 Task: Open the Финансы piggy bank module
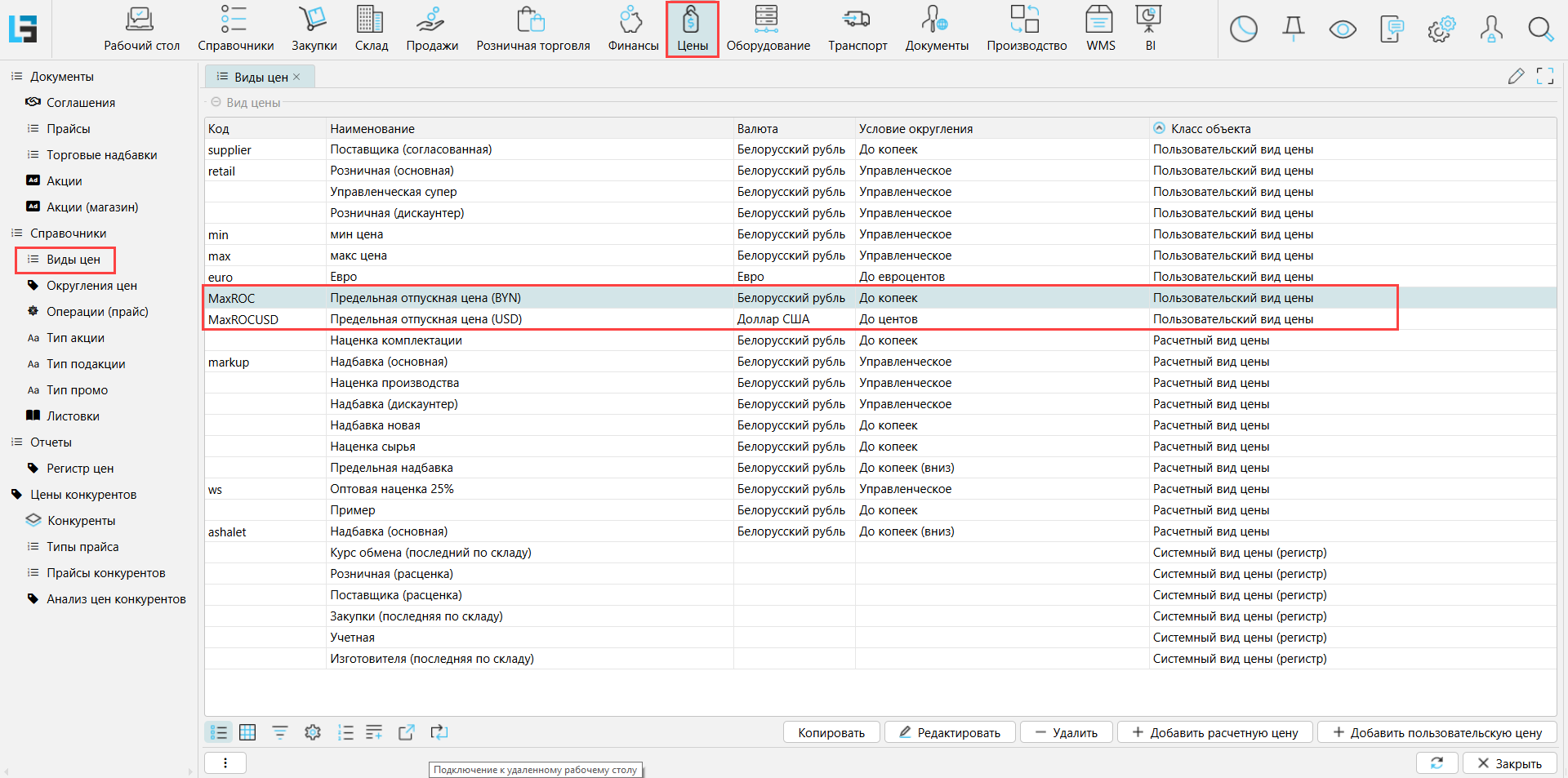[x=632, y=29]
